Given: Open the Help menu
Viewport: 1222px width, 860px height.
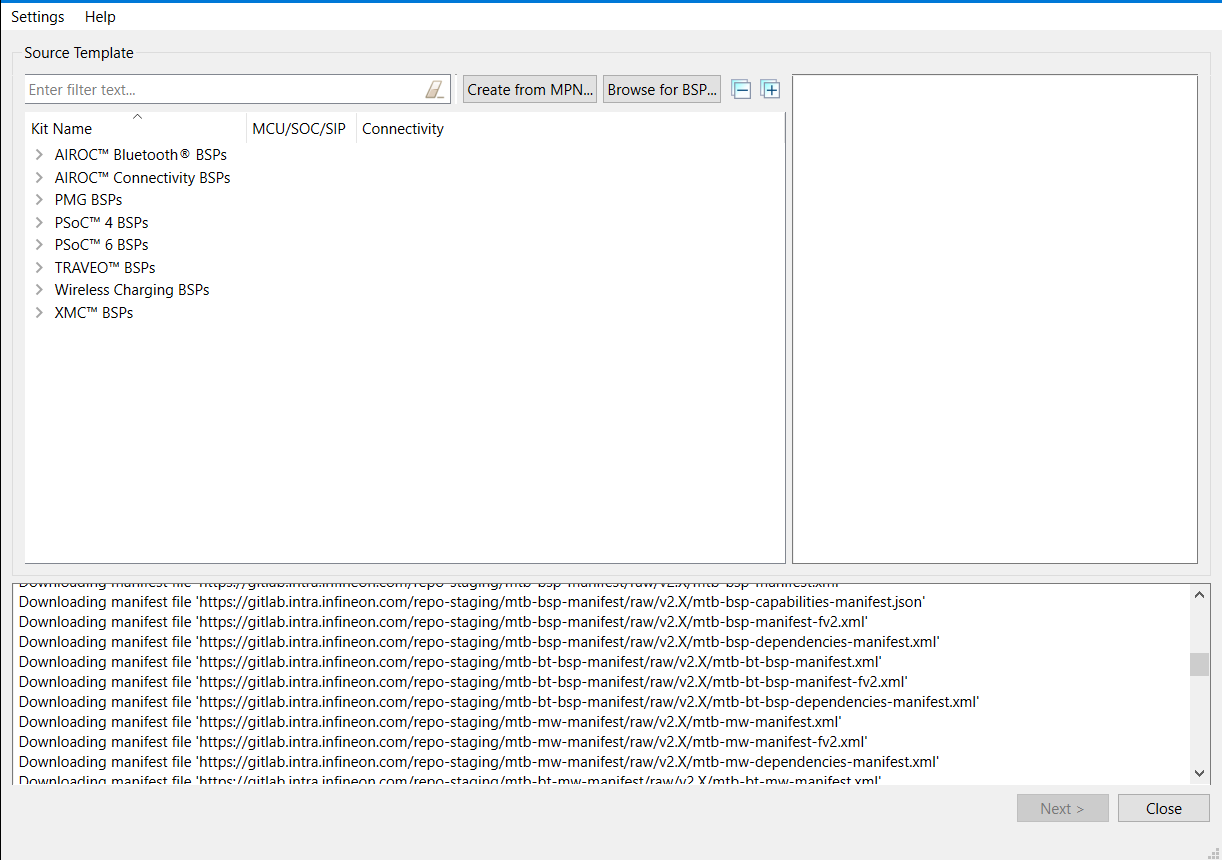Looking at the screenshot, I should coord(100,17).
